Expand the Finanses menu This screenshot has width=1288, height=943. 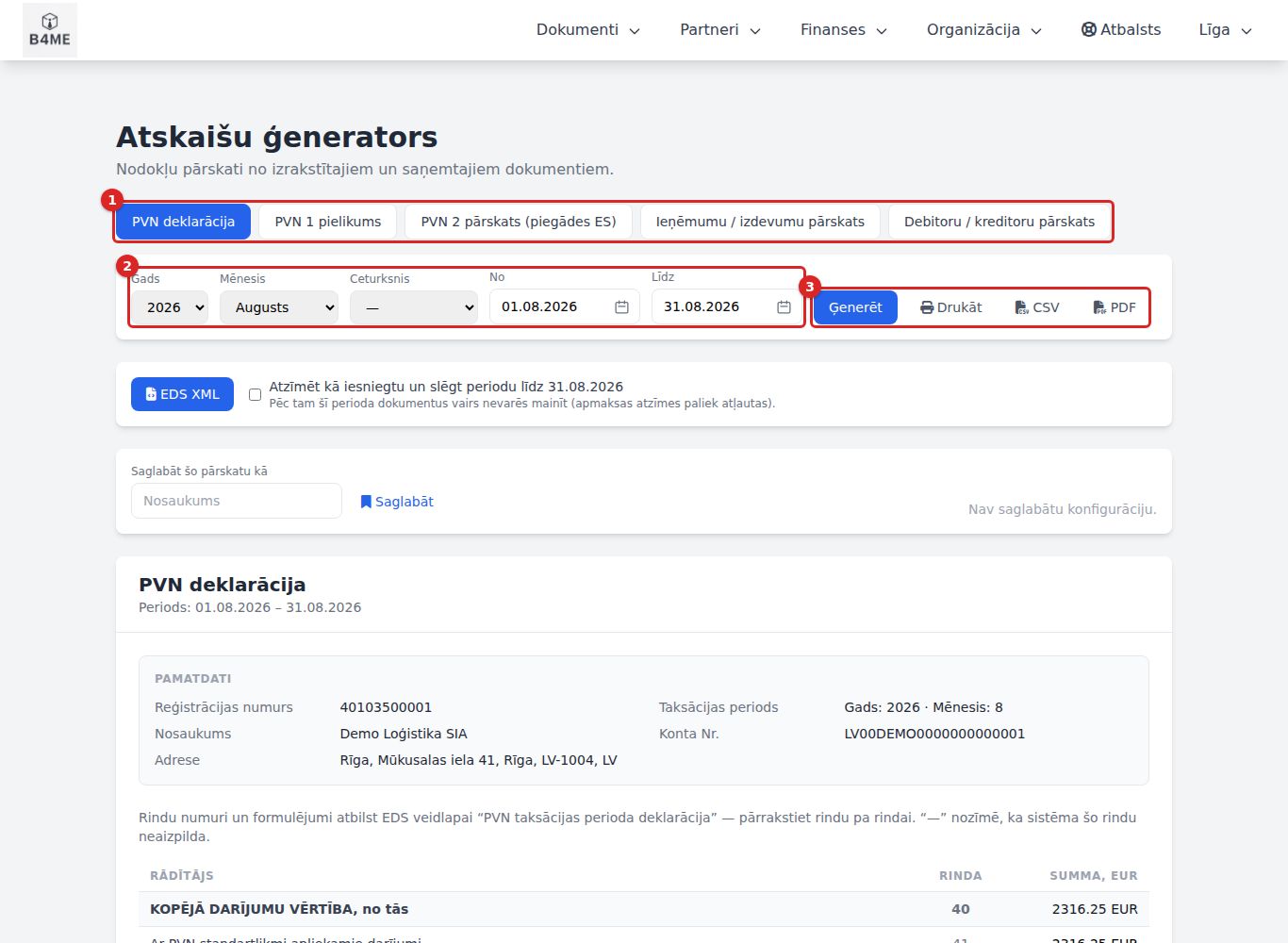tap(844, 30)
